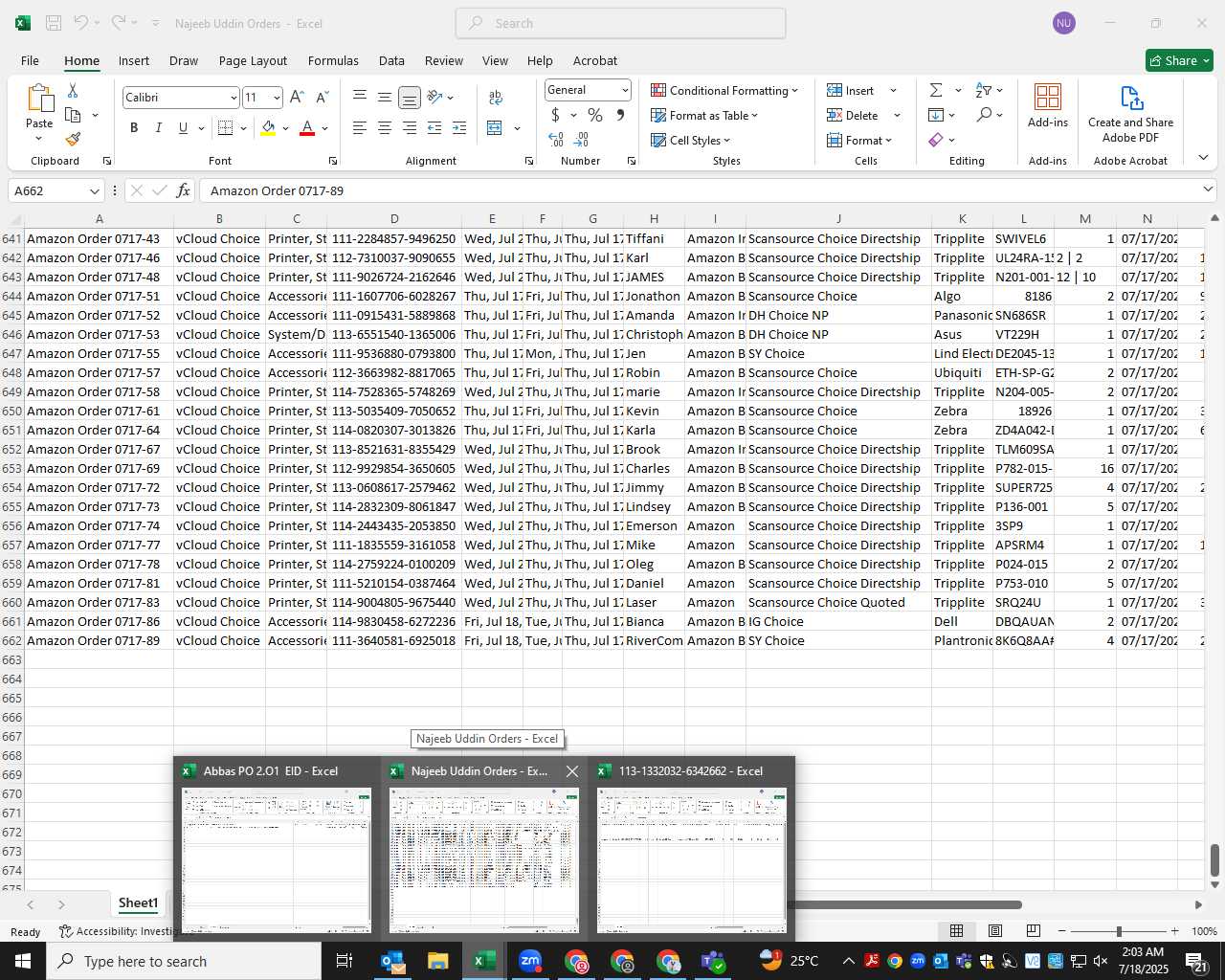Switch to the Data tab

click(x=391, y=60)
